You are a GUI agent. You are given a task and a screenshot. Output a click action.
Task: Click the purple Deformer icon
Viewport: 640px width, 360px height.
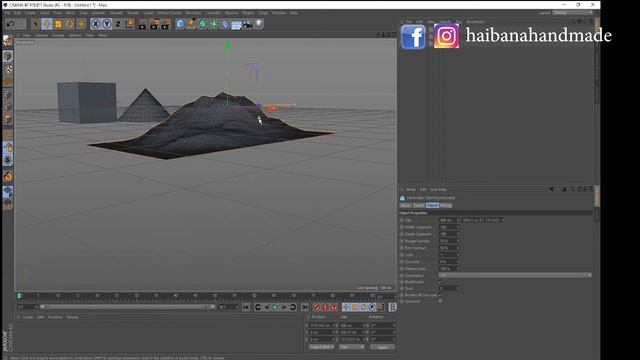[225, 24]
